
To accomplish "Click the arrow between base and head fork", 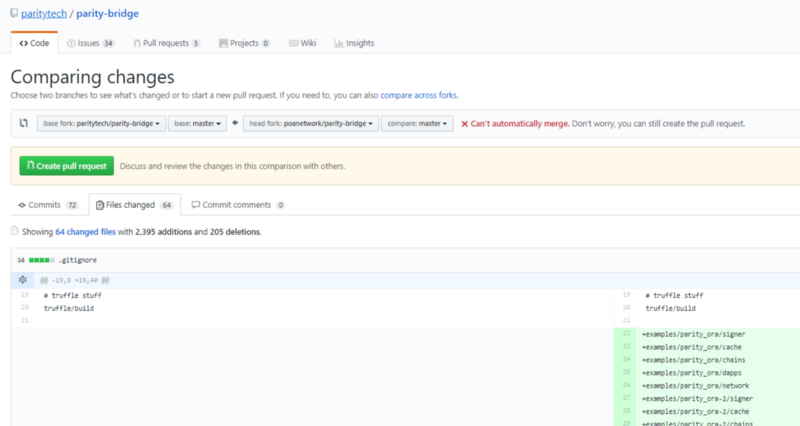I will click(235, 123).
